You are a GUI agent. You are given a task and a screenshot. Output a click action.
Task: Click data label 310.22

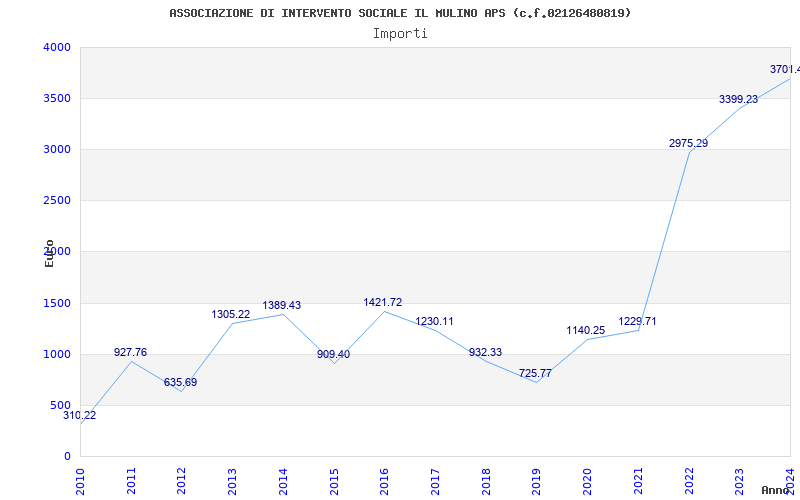click(x=80, y=415)
